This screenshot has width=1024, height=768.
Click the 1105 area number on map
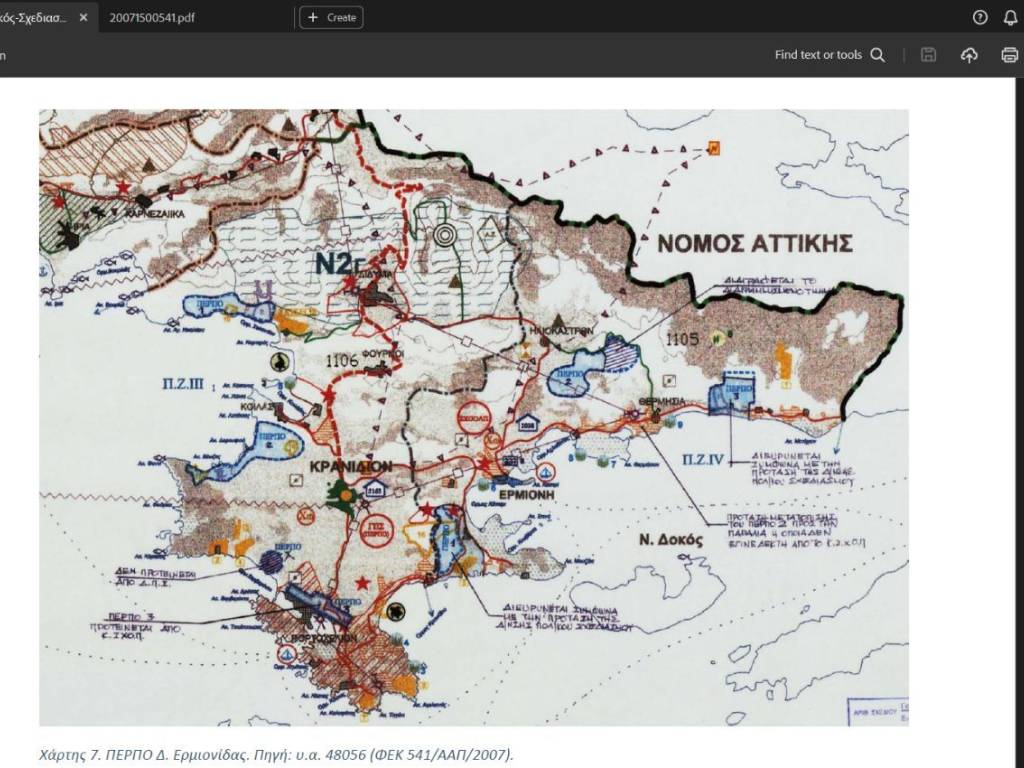[682, 340]
